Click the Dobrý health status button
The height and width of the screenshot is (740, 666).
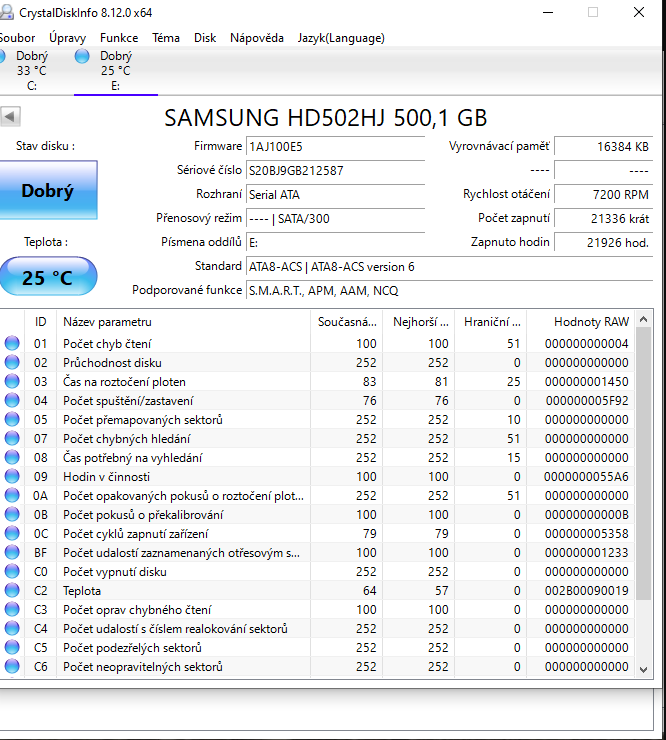48,190
